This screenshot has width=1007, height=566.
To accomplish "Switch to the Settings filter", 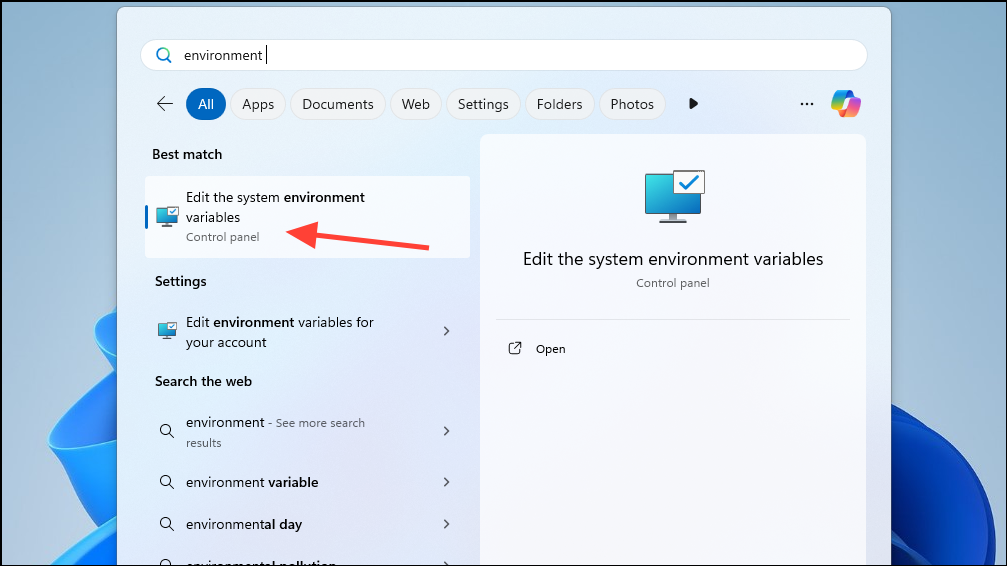I will 483,104.
